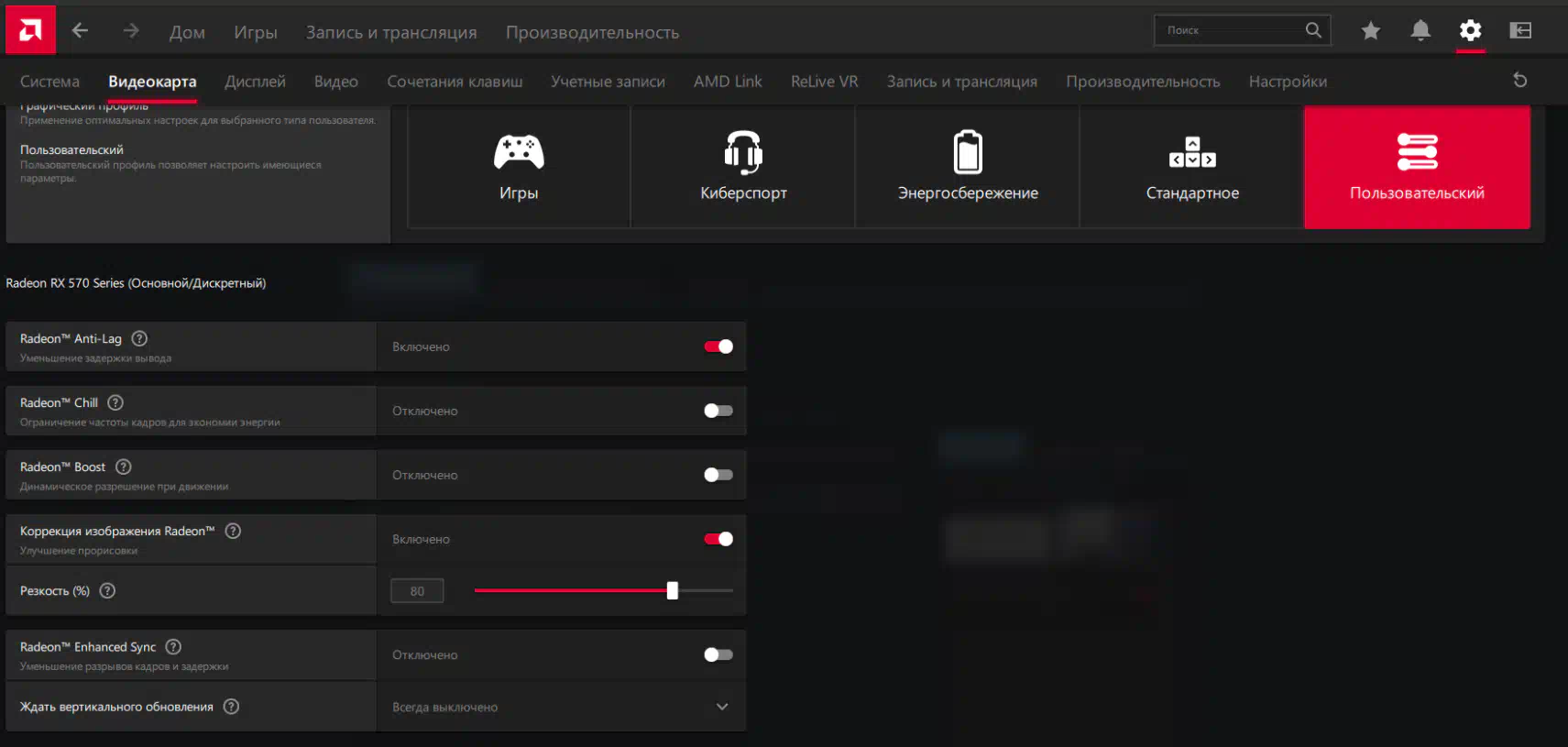This screenshot has height=747, width=1568.
Task: Select the Стандартное profile tile
Action: 1192,167
